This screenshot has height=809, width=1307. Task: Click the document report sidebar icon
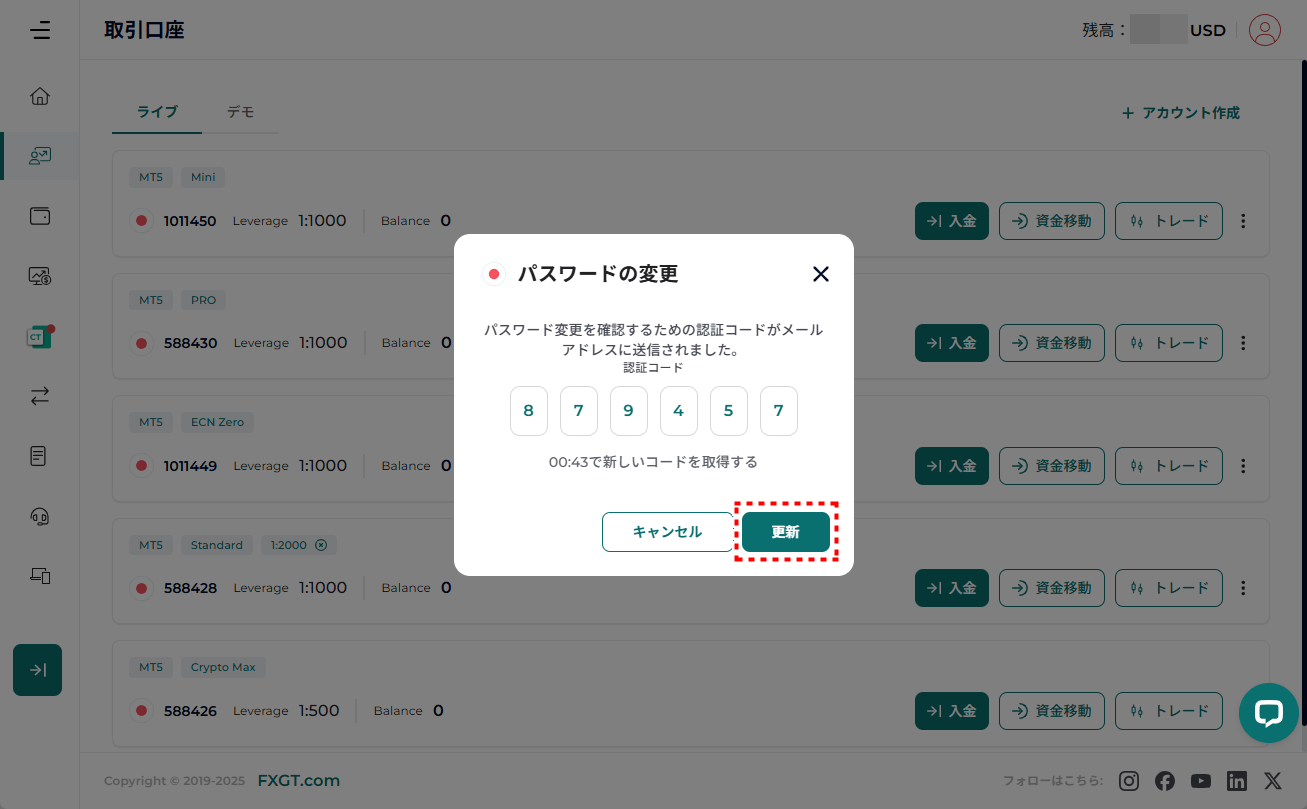point(39,456)
